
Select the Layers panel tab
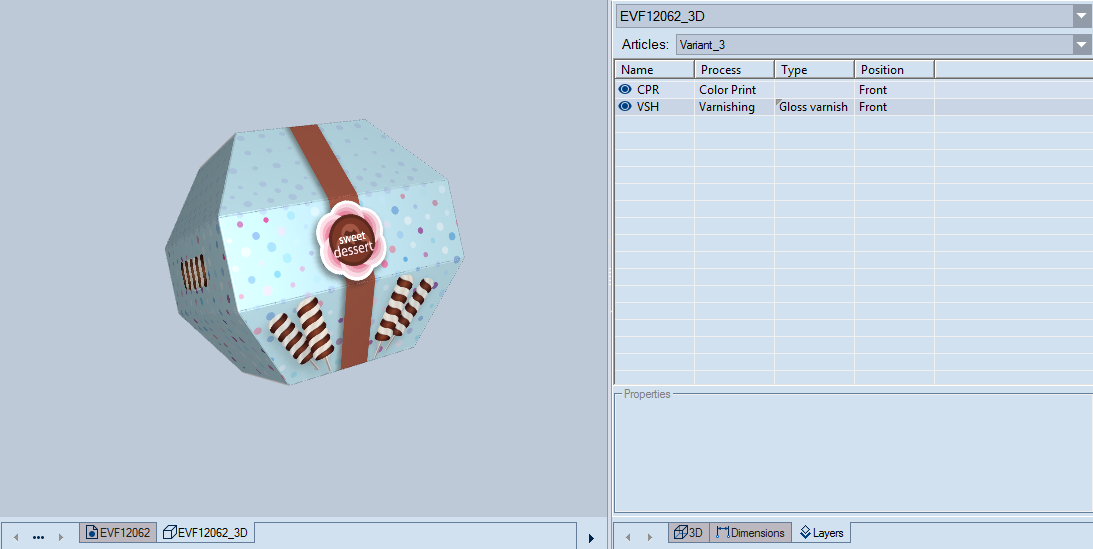[821, 533]
